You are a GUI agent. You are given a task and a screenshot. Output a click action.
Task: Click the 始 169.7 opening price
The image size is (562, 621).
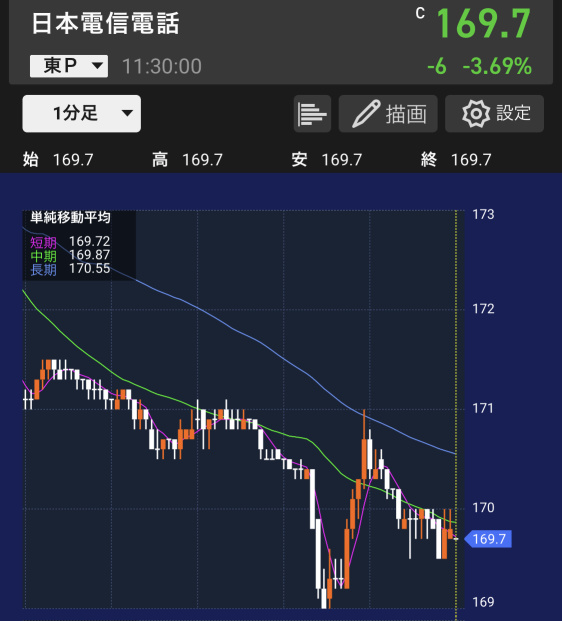pos(58,160)
